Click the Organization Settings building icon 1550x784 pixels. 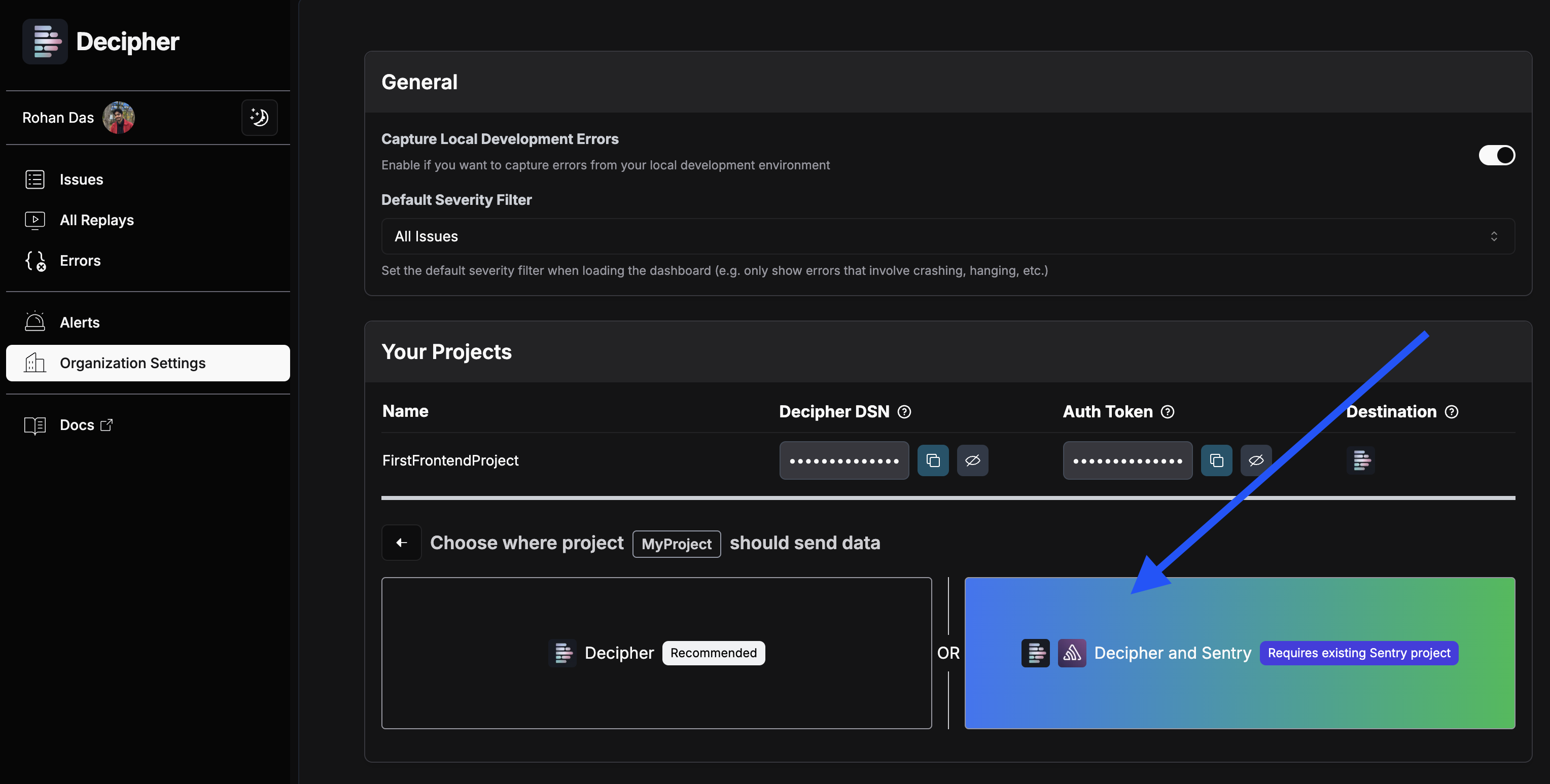tap(35, 362)
